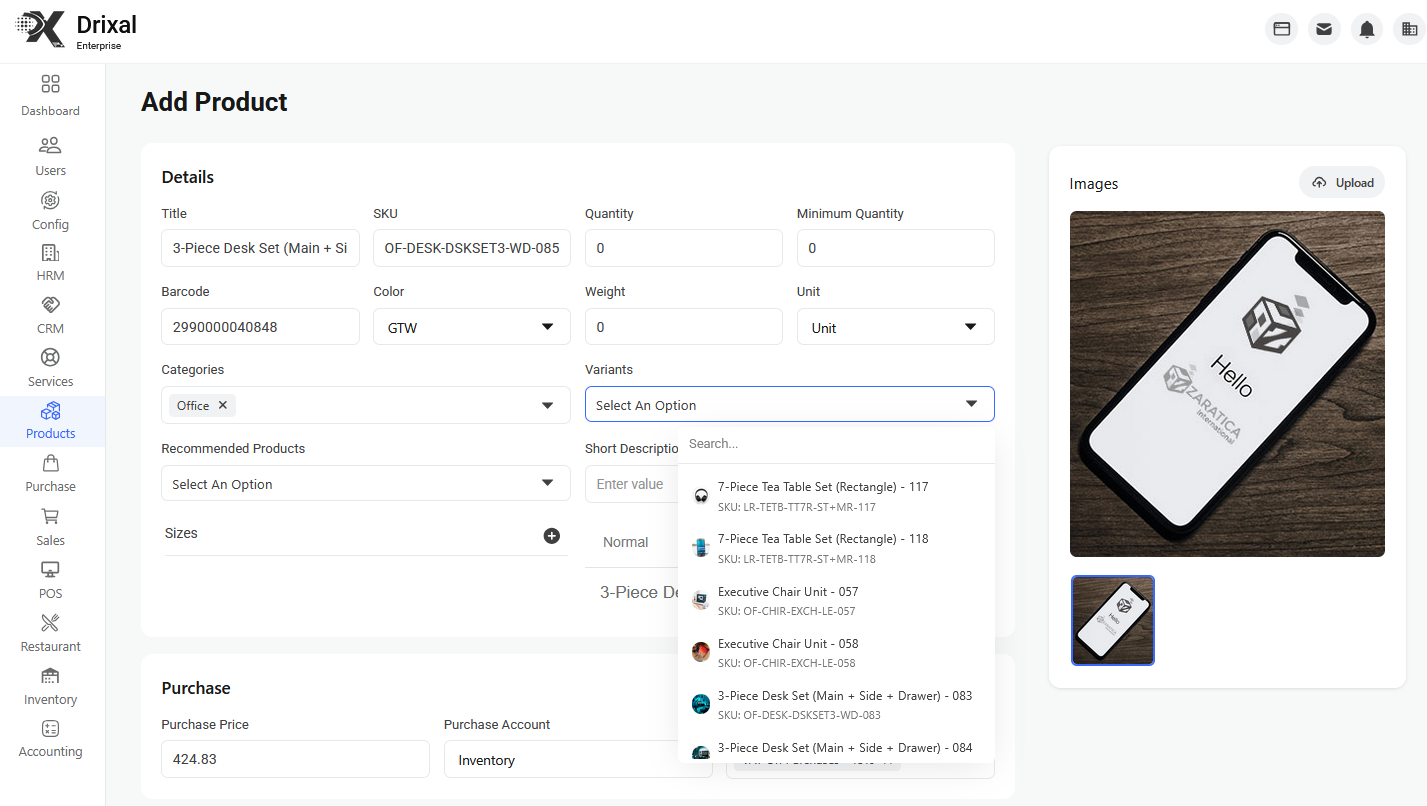Open Config in sidebar

50,210
